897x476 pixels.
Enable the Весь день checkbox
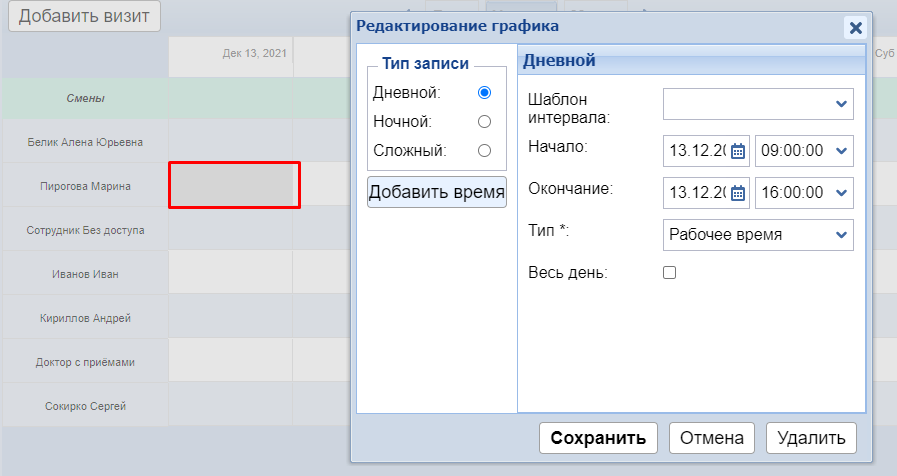(670, 272)
